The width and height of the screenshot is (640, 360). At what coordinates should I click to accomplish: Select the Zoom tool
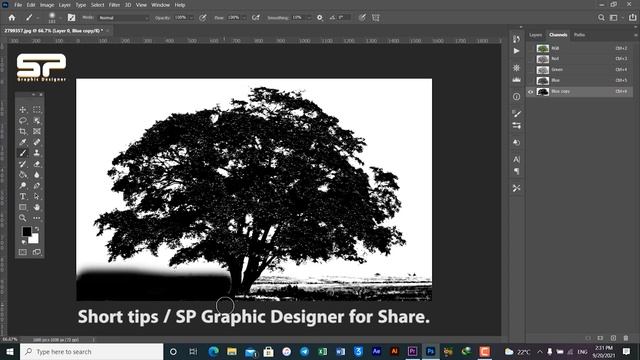pyautogui.click(x=23, y=218)
